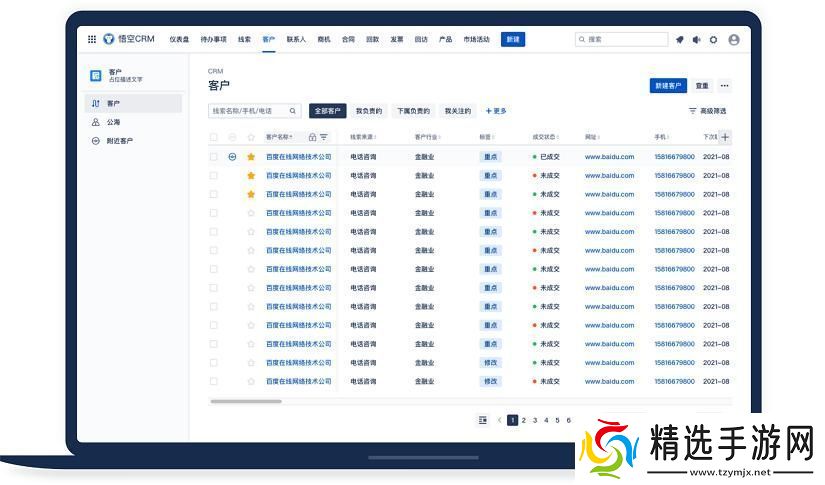Sort by the 手机 column header
825x485 pixels.
pyautogui.click(x=661, y=137)
